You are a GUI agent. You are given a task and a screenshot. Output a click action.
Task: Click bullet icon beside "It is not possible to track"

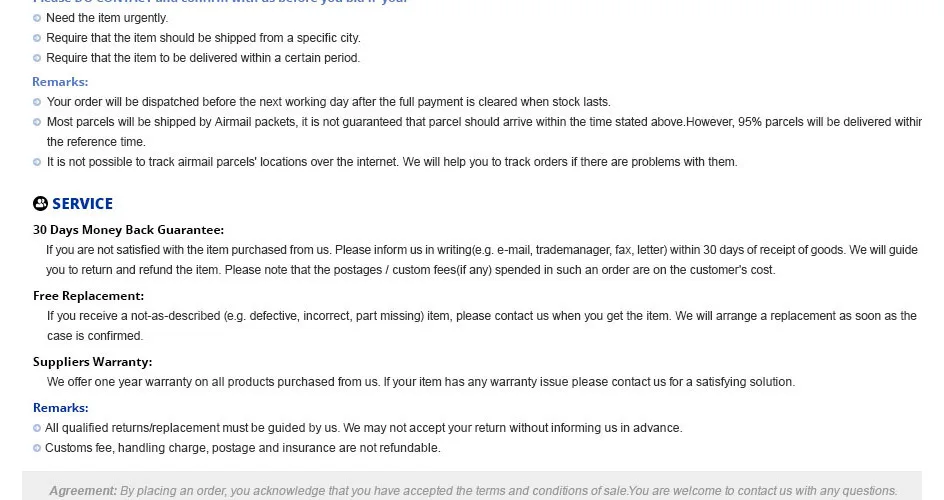click(x=37, y=162)
